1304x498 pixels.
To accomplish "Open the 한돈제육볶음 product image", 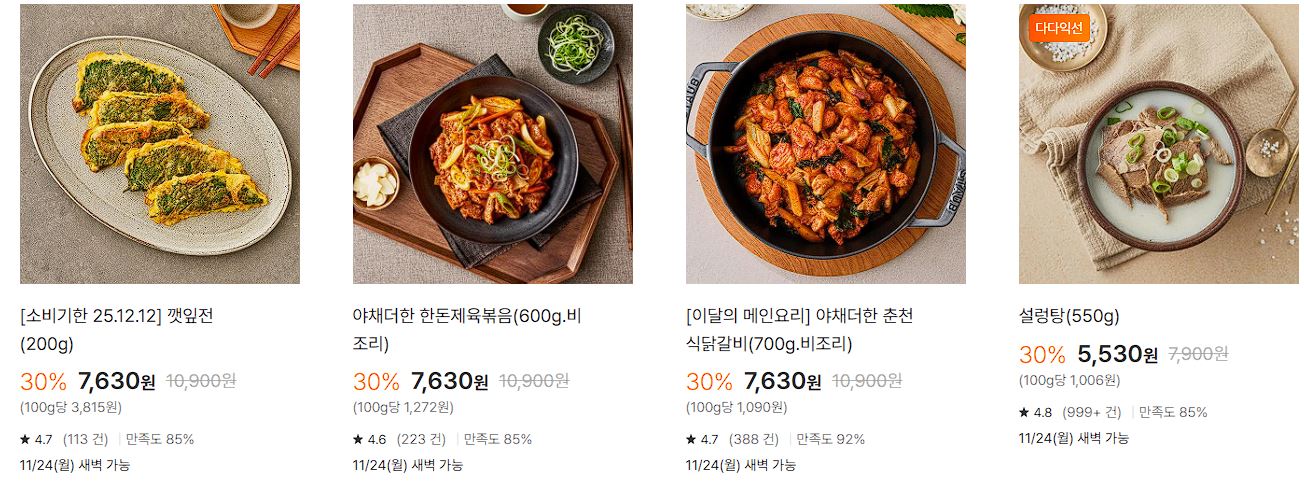I will 493,144.
